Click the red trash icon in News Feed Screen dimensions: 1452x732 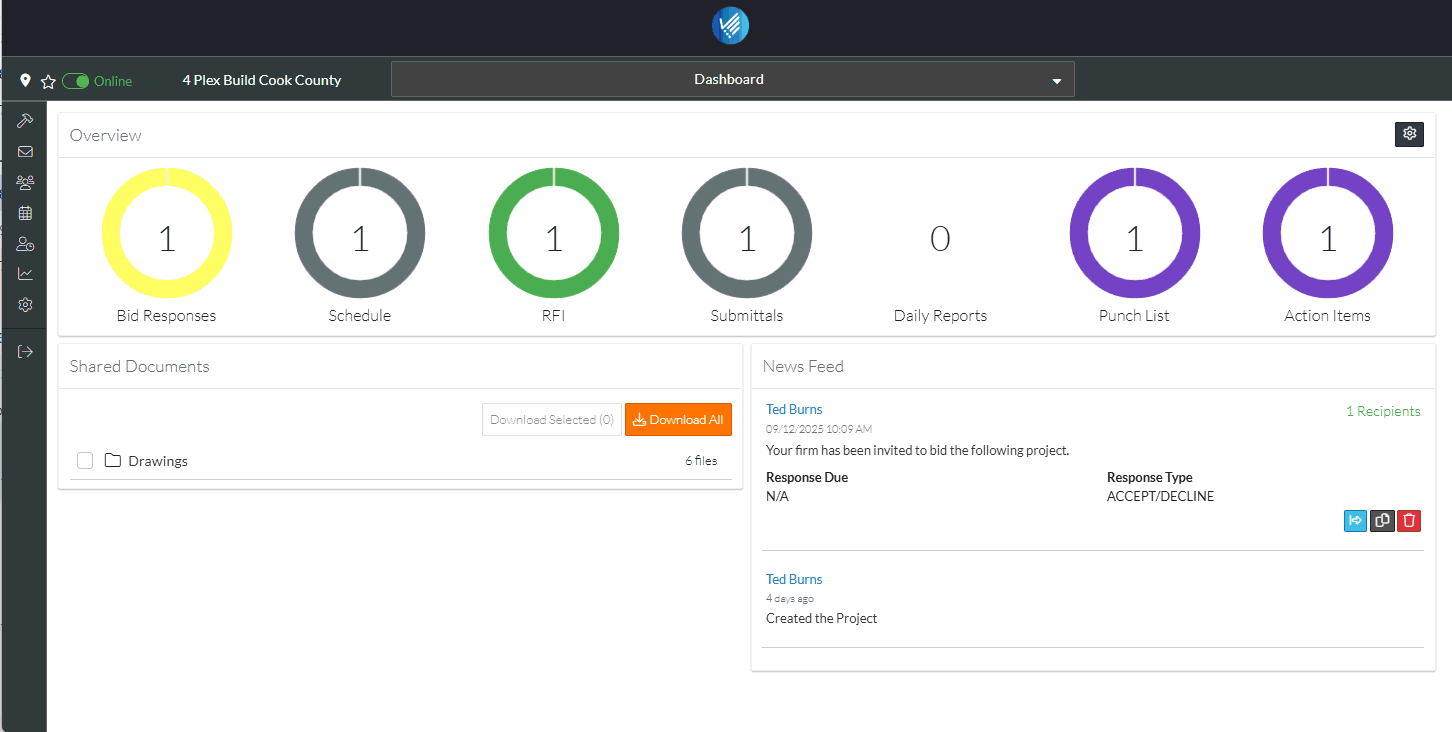pos(1408,520)
